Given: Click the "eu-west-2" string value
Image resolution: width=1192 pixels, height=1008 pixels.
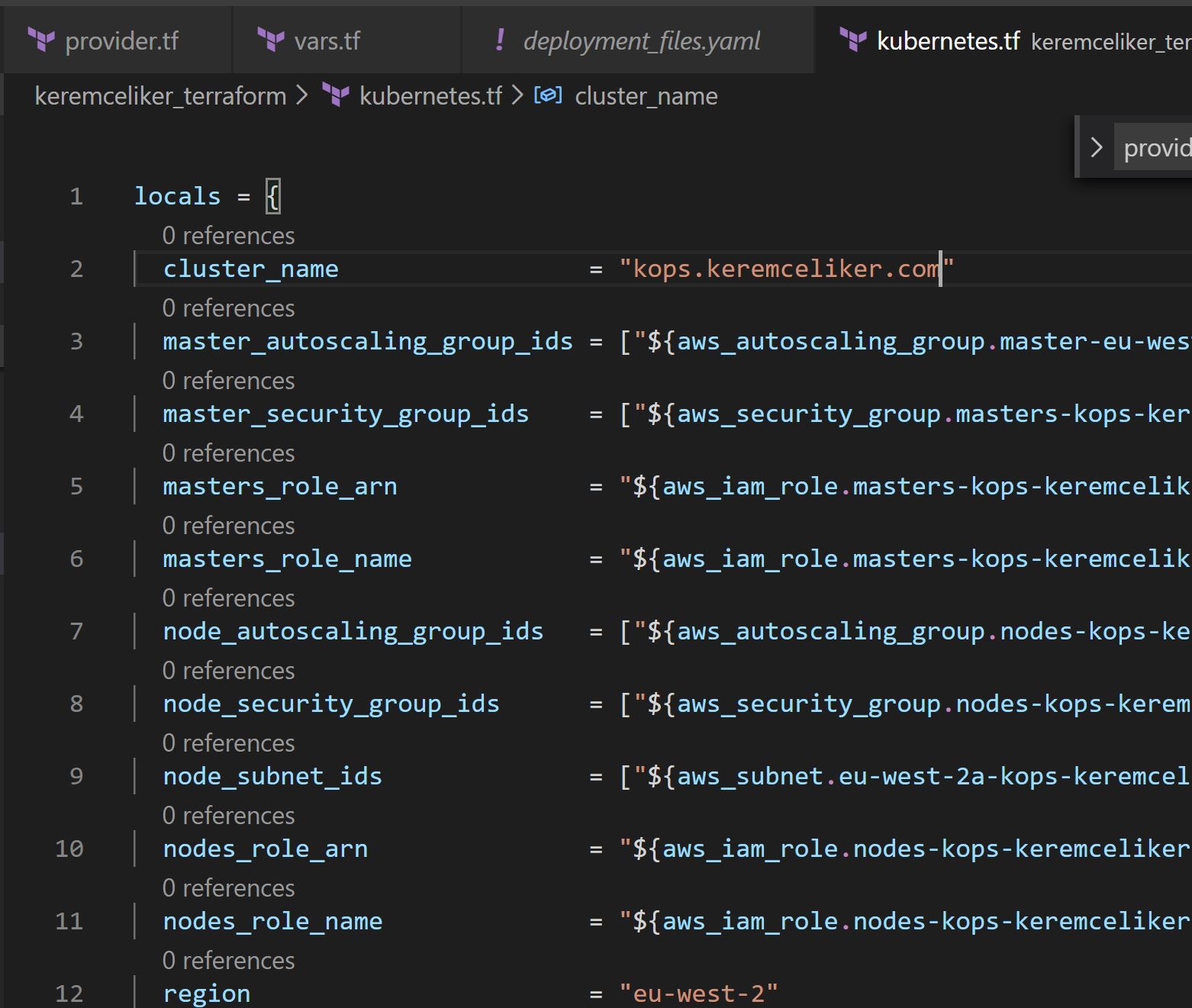Looking at the screenshot, I should 699,994.
